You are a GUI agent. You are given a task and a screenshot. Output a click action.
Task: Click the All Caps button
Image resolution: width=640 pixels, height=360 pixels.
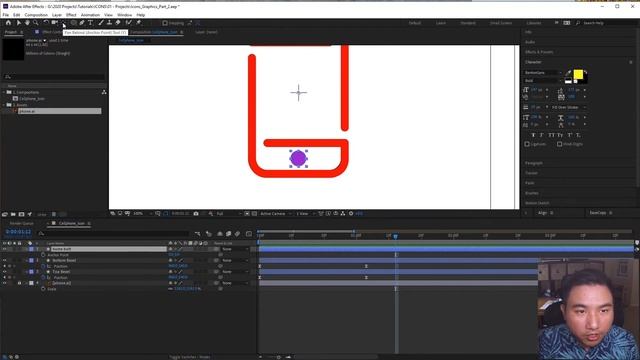551,135
